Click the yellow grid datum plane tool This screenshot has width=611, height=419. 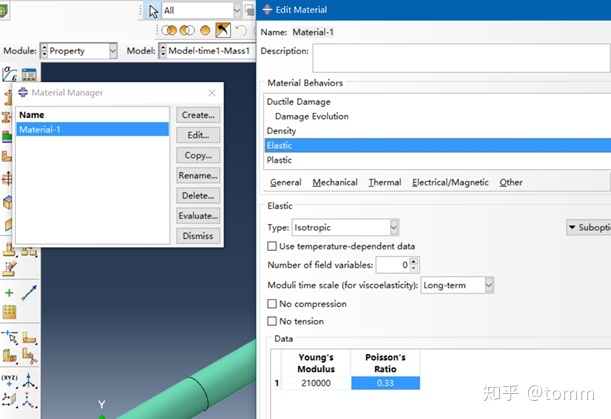click(x=9, y=312)
